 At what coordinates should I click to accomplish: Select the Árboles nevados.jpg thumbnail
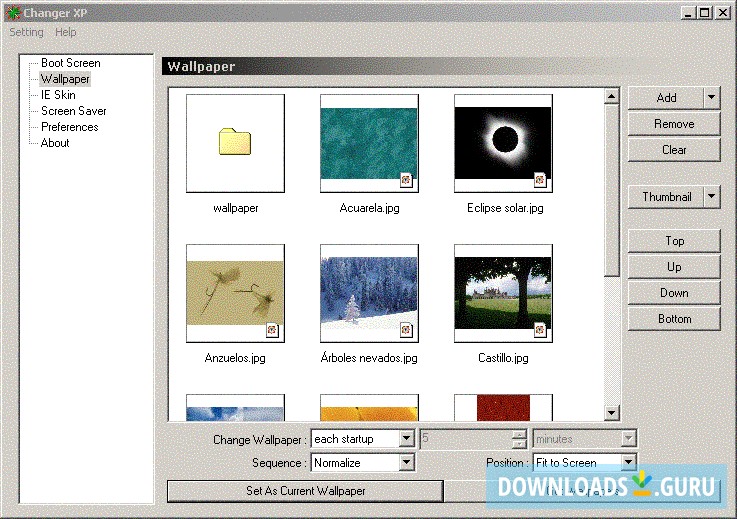(369, 293)
